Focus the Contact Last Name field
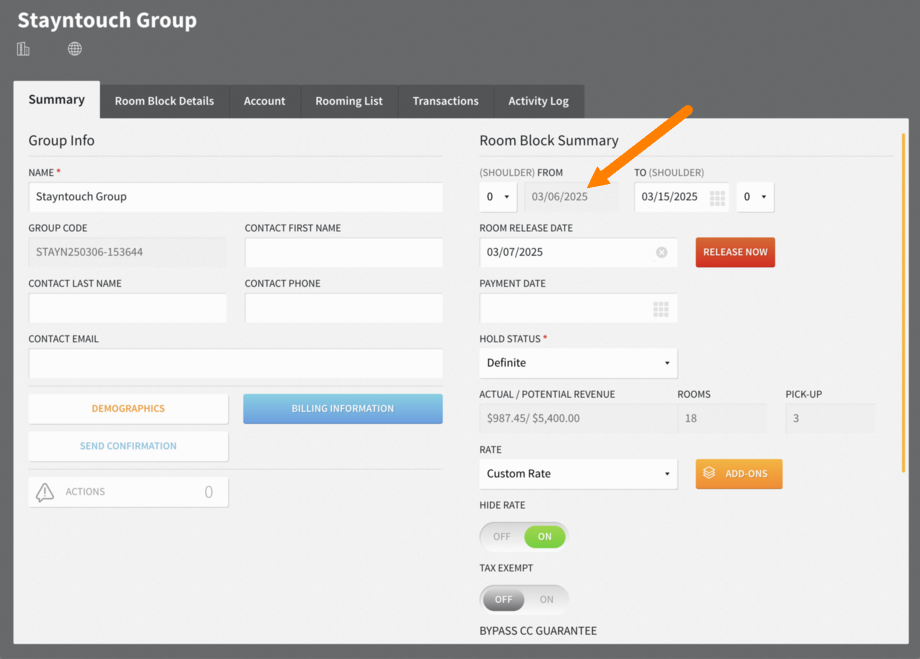 [x=127, y=308]
